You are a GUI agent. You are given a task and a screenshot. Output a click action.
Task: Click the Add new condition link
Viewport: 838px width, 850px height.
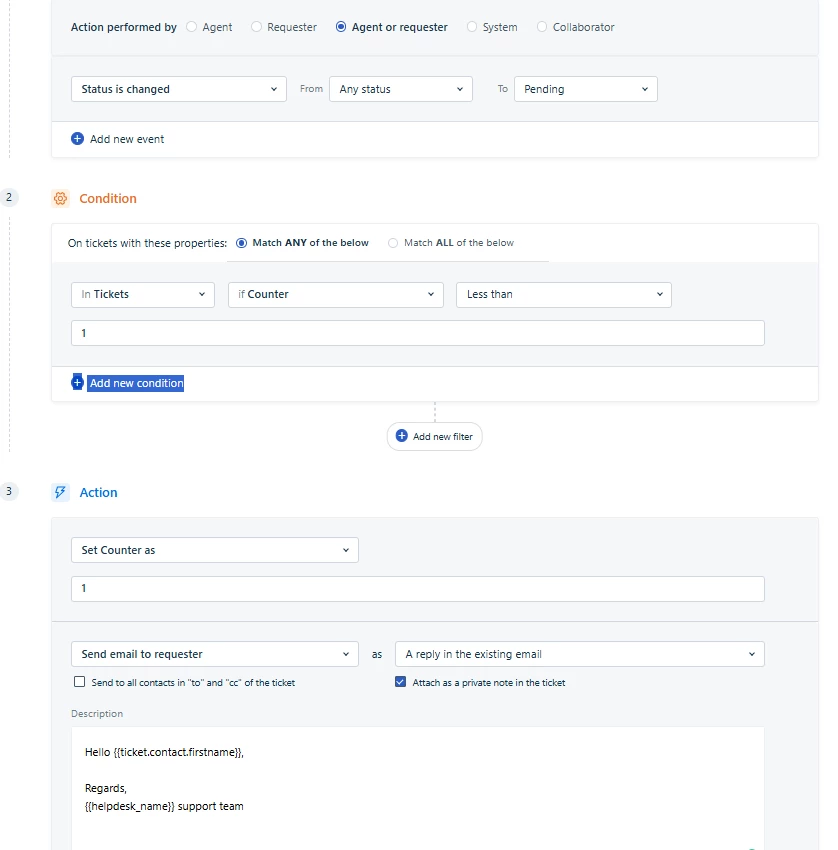click(137, 383)
